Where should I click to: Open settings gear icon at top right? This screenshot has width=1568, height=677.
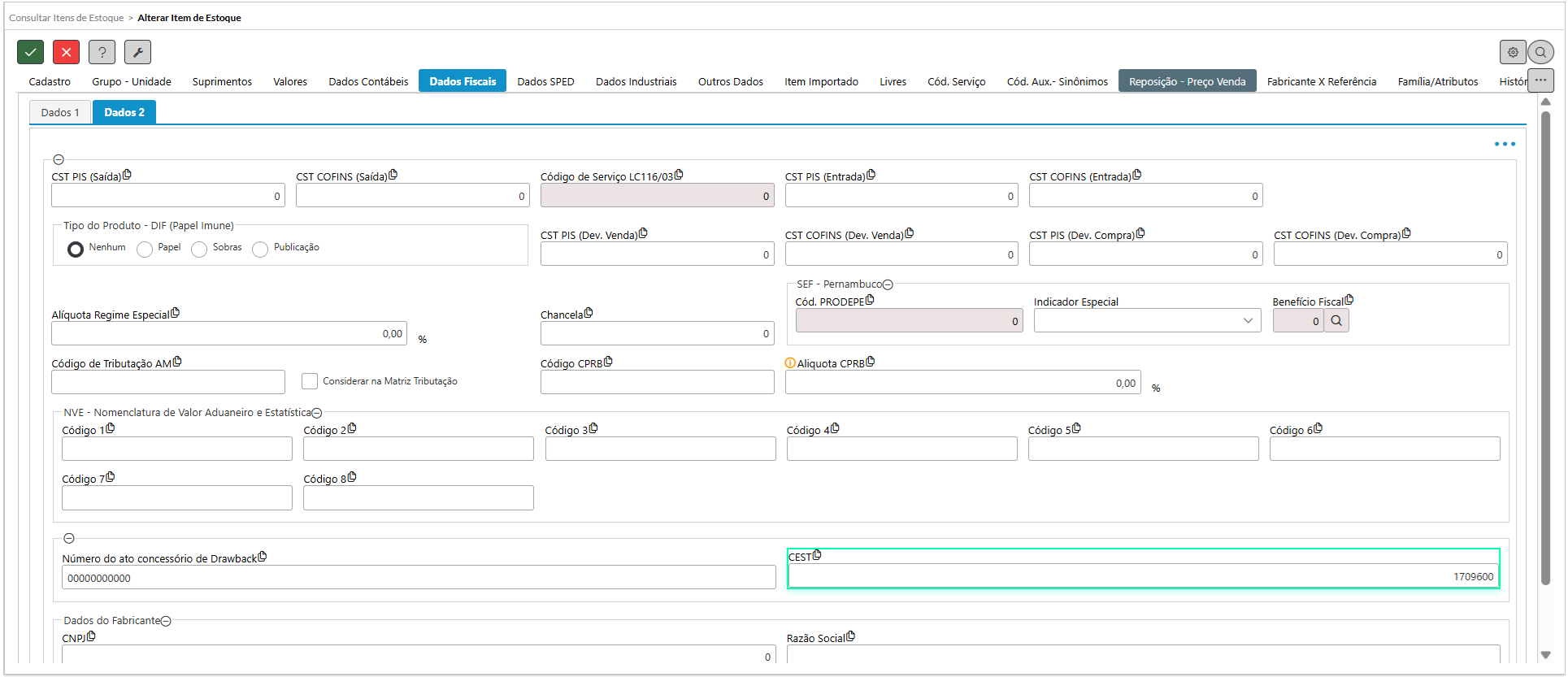pyautogui.click(x=1513, y=52)
